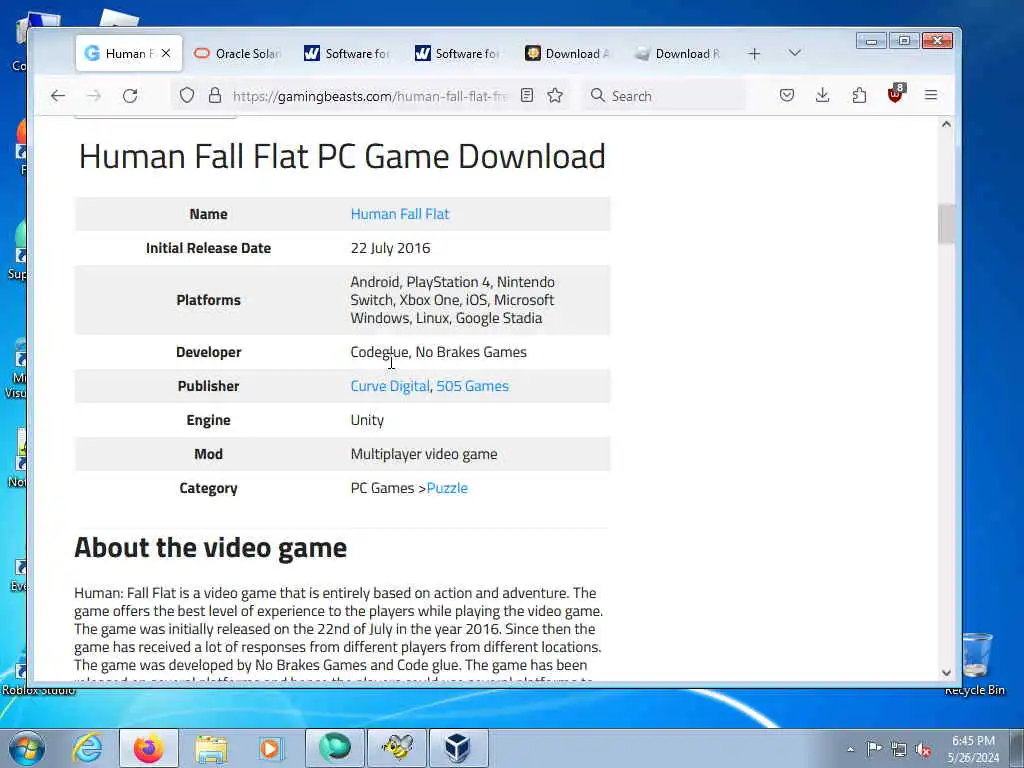Viewport: 1024px width, 768px height.
Task: Switch to the Download A tab
Action: [x=568, y=54]
